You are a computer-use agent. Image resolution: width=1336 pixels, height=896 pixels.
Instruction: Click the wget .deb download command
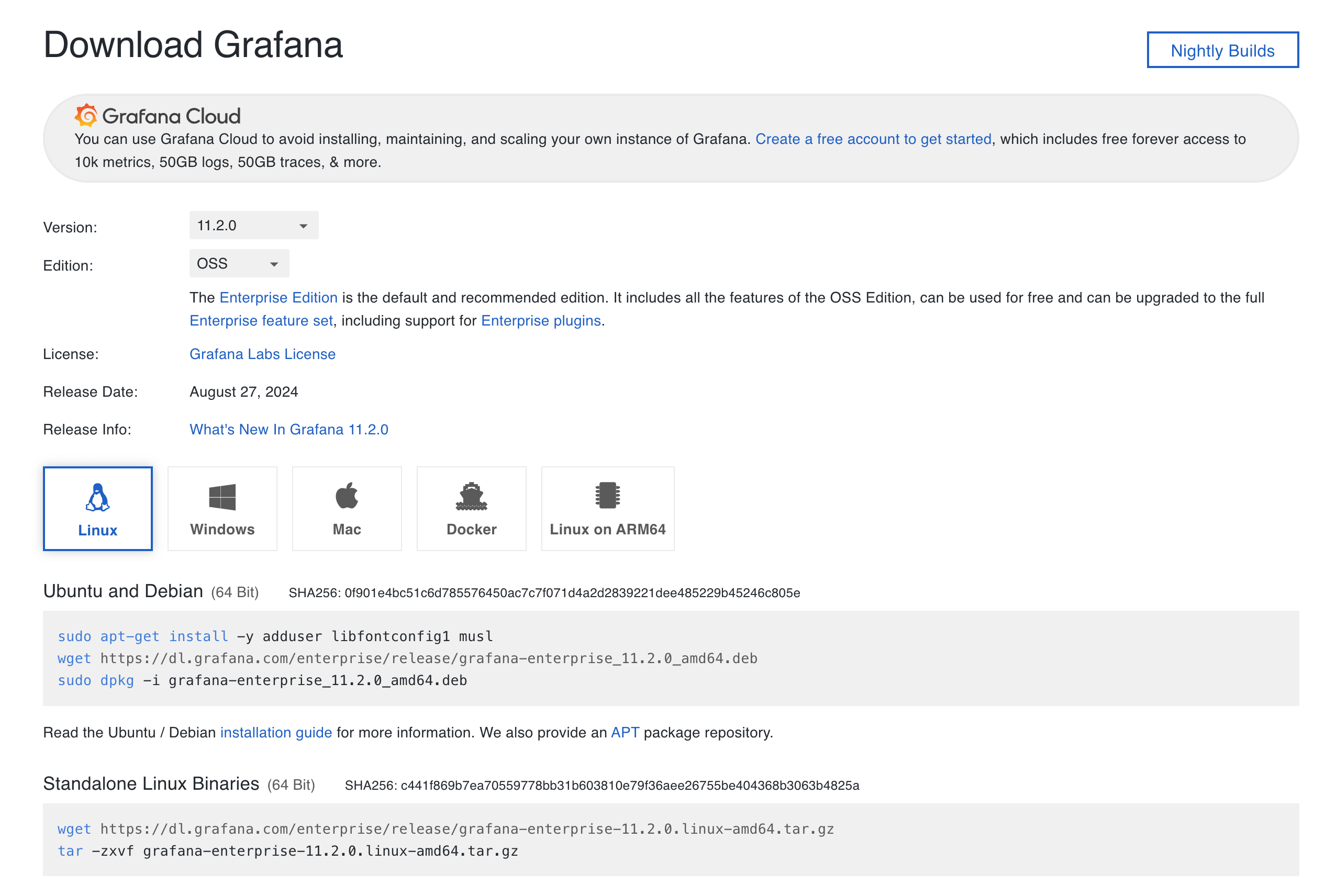(x=407, y=658)
